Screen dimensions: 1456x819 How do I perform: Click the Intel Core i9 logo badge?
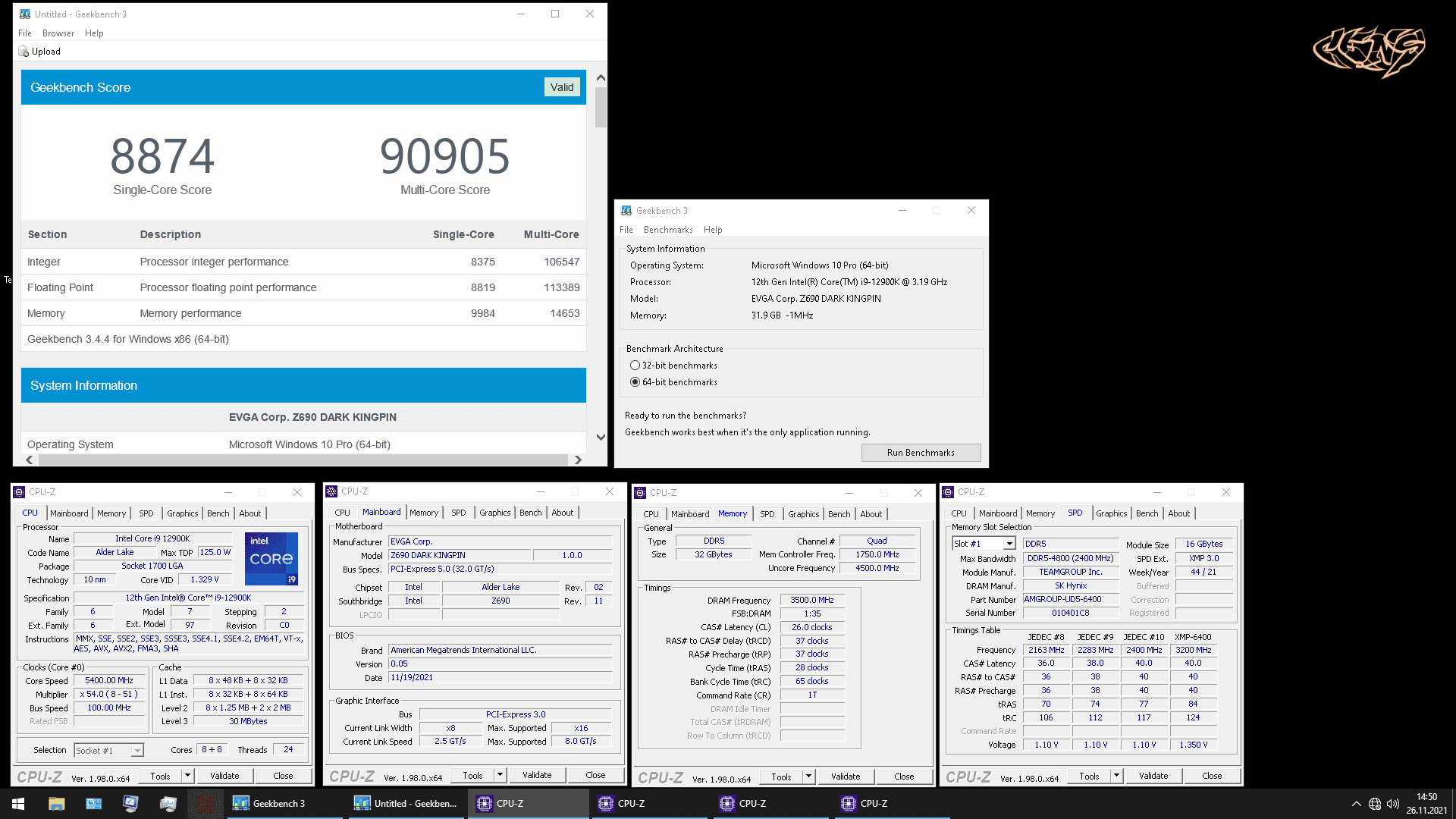tap(271, 559)
